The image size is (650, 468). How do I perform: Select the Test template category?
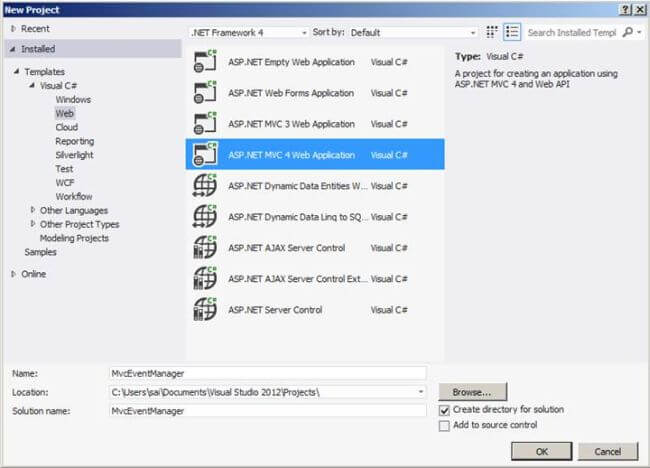coord(64,169)
